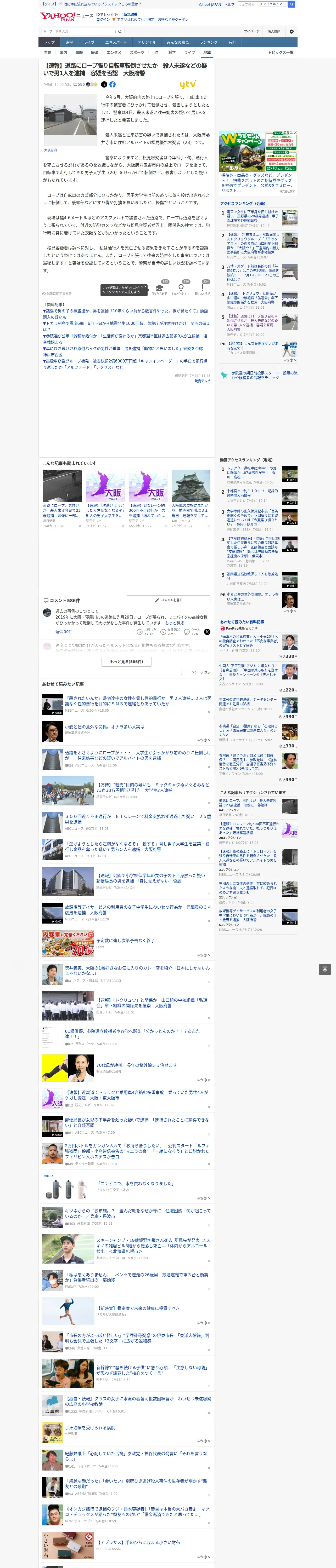Open 予定数に達し次第予告なく終了 pizza ad
The image size is (336, 1568).
pyautogui.click(x=126, y=941)
